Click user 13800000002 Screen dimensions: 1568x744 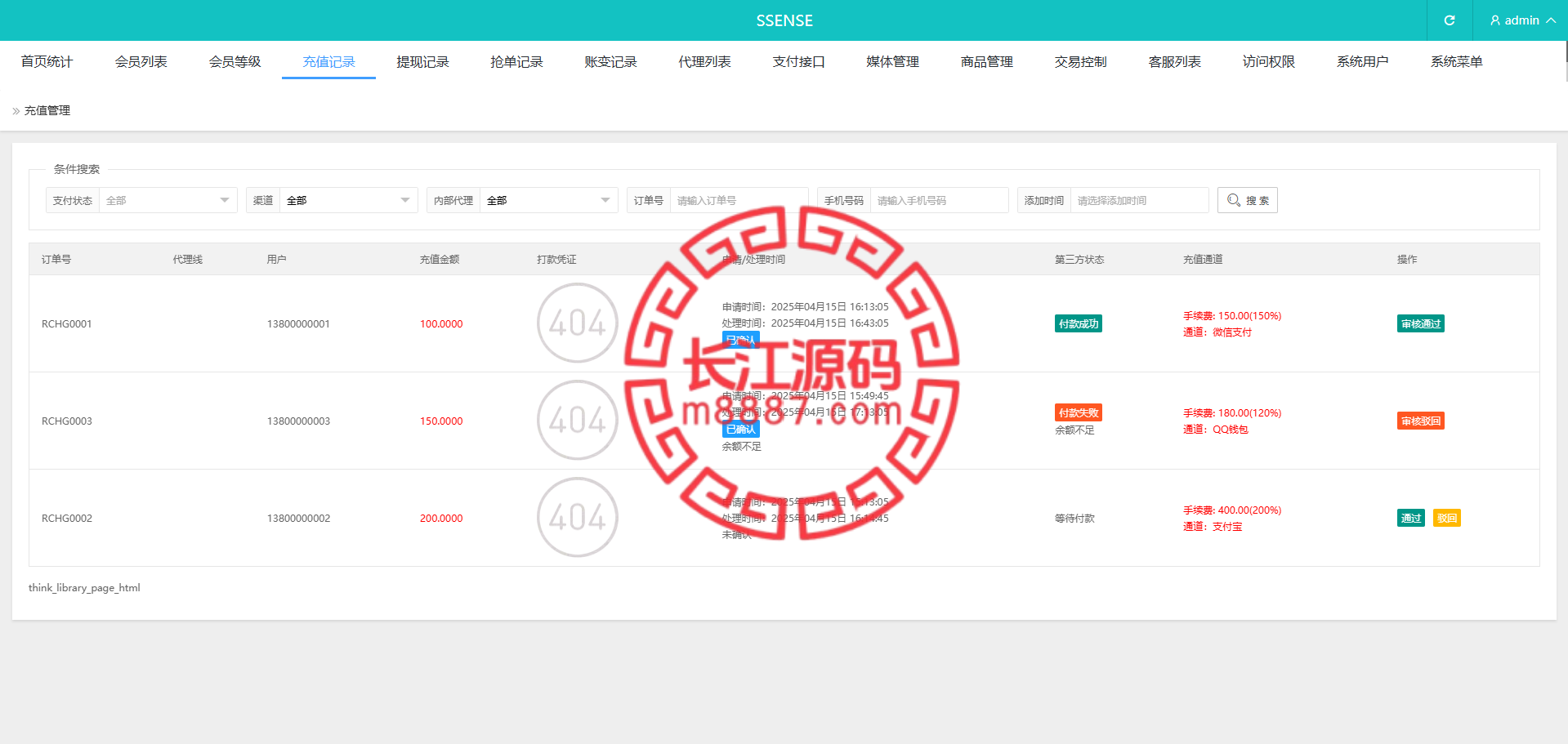(x=298, y=519)
